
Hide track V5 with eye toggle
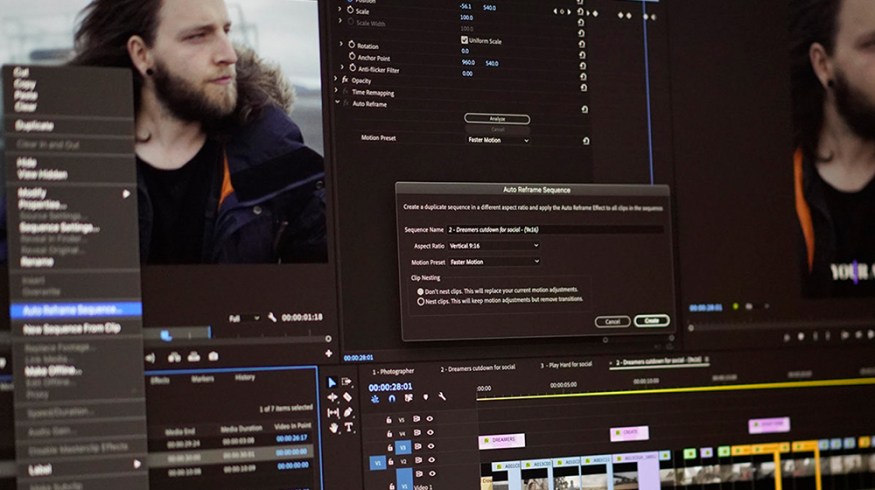(429, 419)
